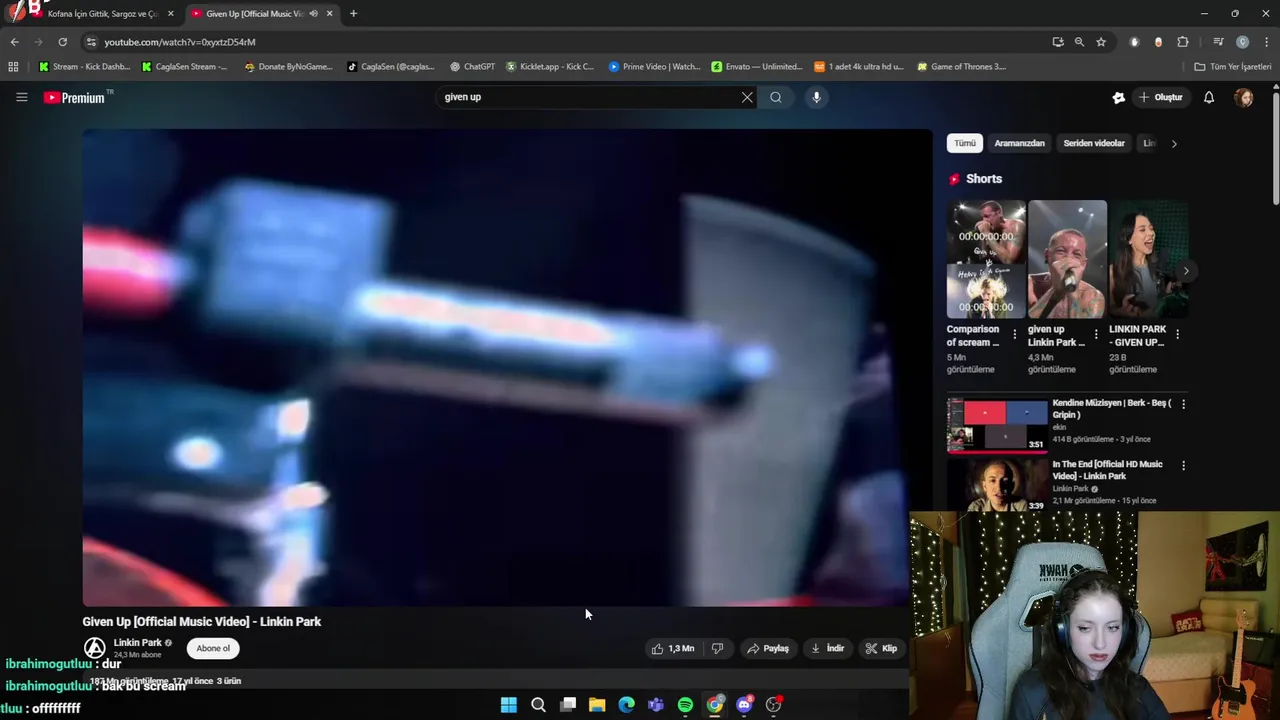The height and width of the screenshot is (720, 1280).
Task: Share the video via Paylaş
Action: 768,648
